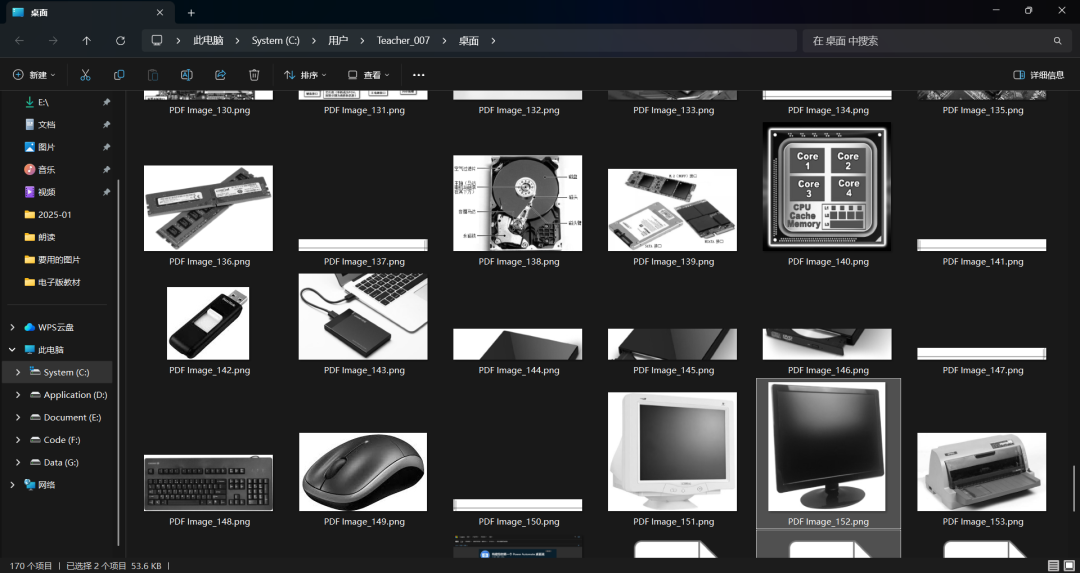Click the Delete trash can icon
The image size is (1080, 573).
[x=254, y=75]
